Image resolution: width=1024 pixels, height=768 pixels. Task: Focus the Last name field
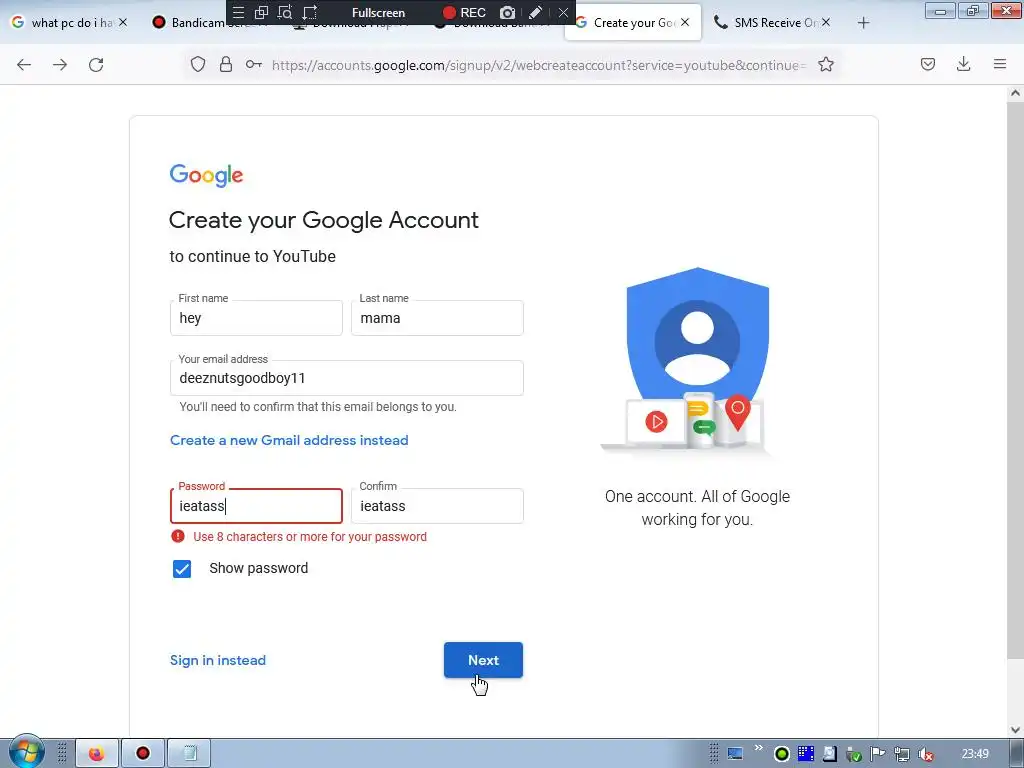(437, 318)
